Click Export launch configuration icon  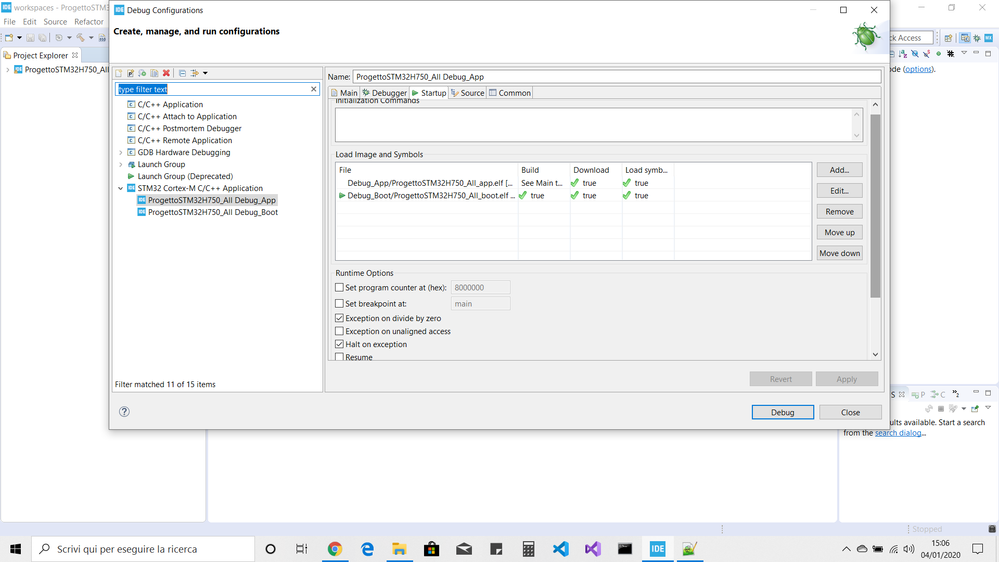(x=142, y=73)
